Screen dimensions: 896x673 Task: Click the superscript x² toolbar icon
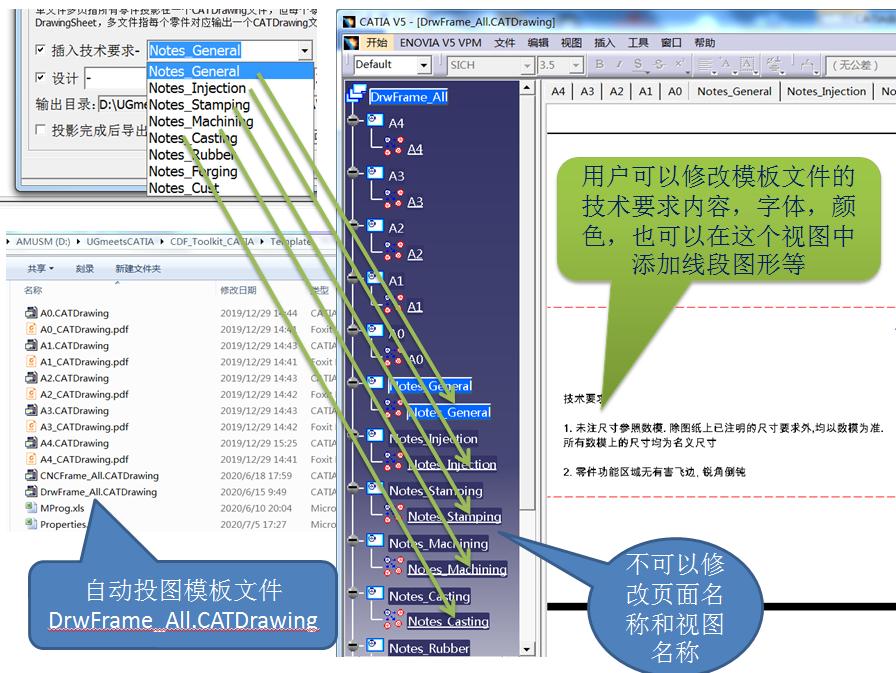coord(678,64)
